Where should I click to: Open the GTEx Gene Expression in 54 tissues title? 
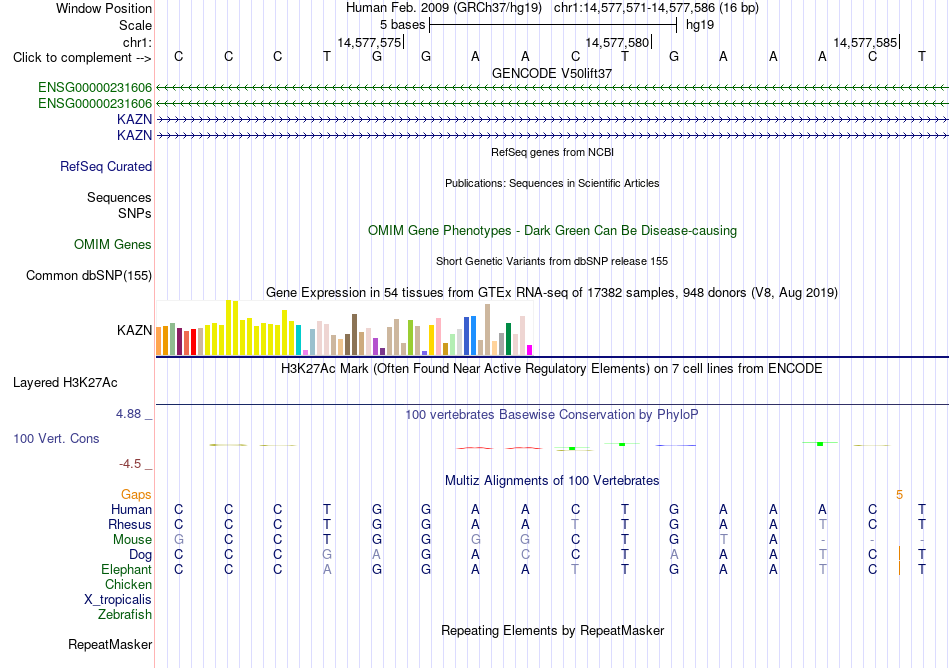[552, 293]
